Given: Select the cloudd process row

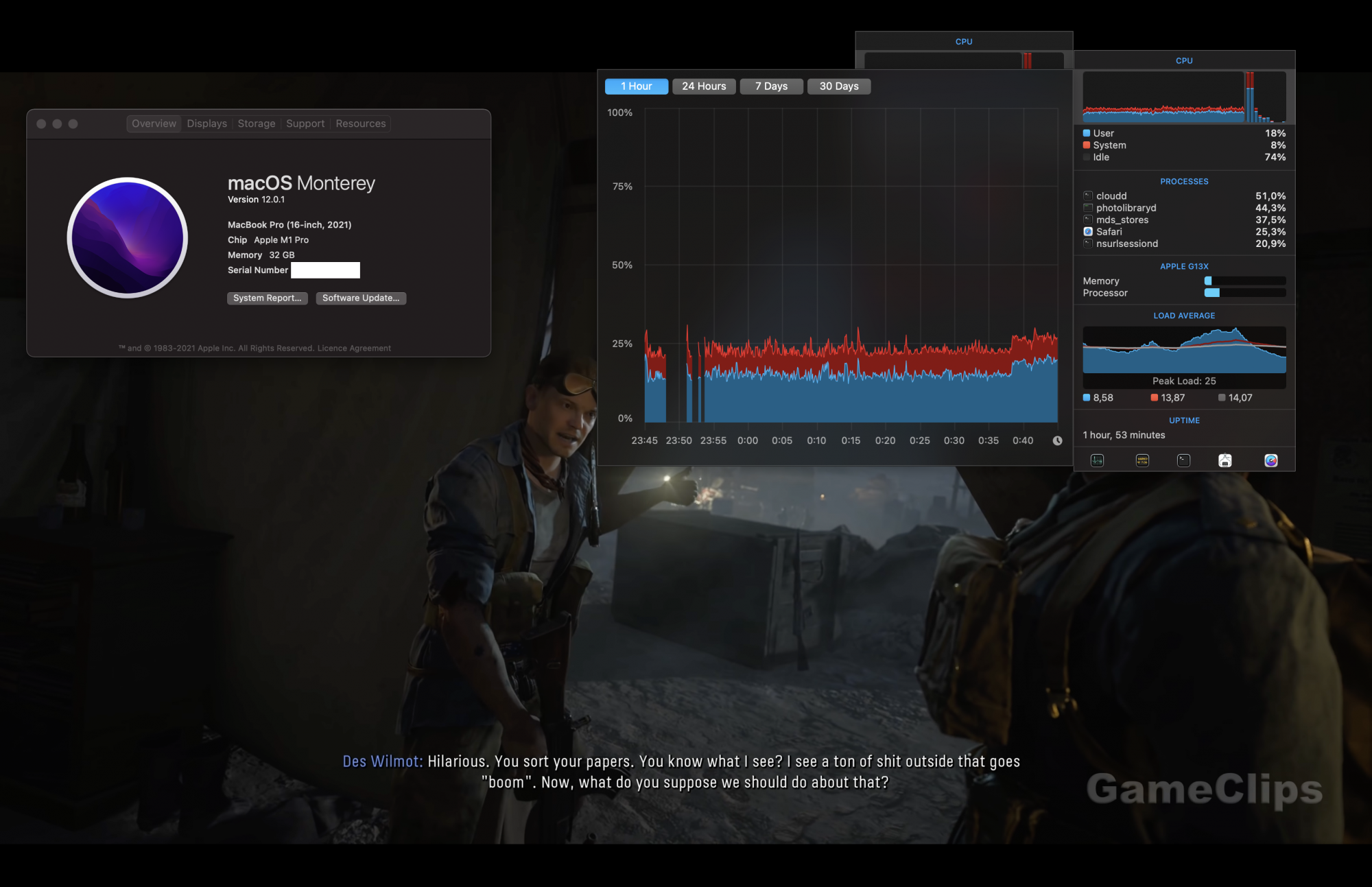Looking at the screenshot, I should click(1184, 196).
